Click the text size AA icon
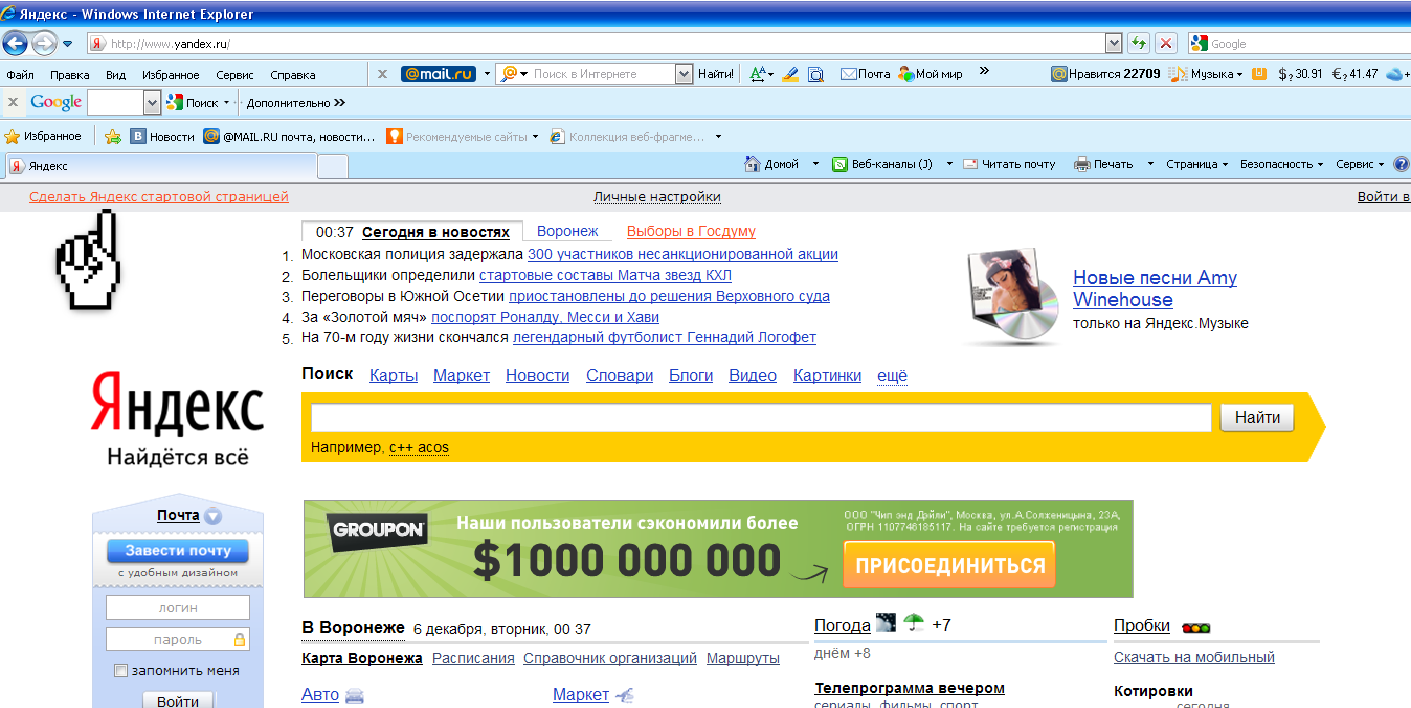Screen dimensions: 1411x708 tap(759, 74)
